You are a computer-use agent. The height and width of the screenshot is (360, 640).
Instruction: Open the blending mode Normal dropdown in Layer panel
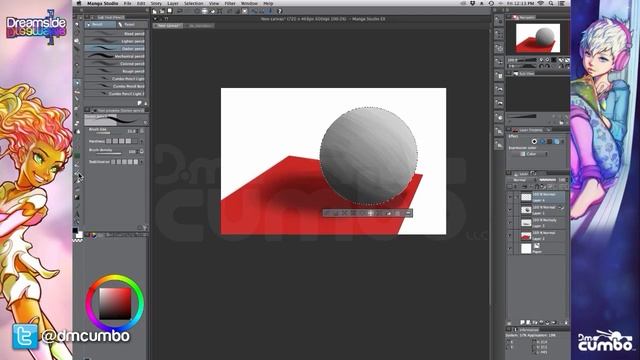click(521, 180)
